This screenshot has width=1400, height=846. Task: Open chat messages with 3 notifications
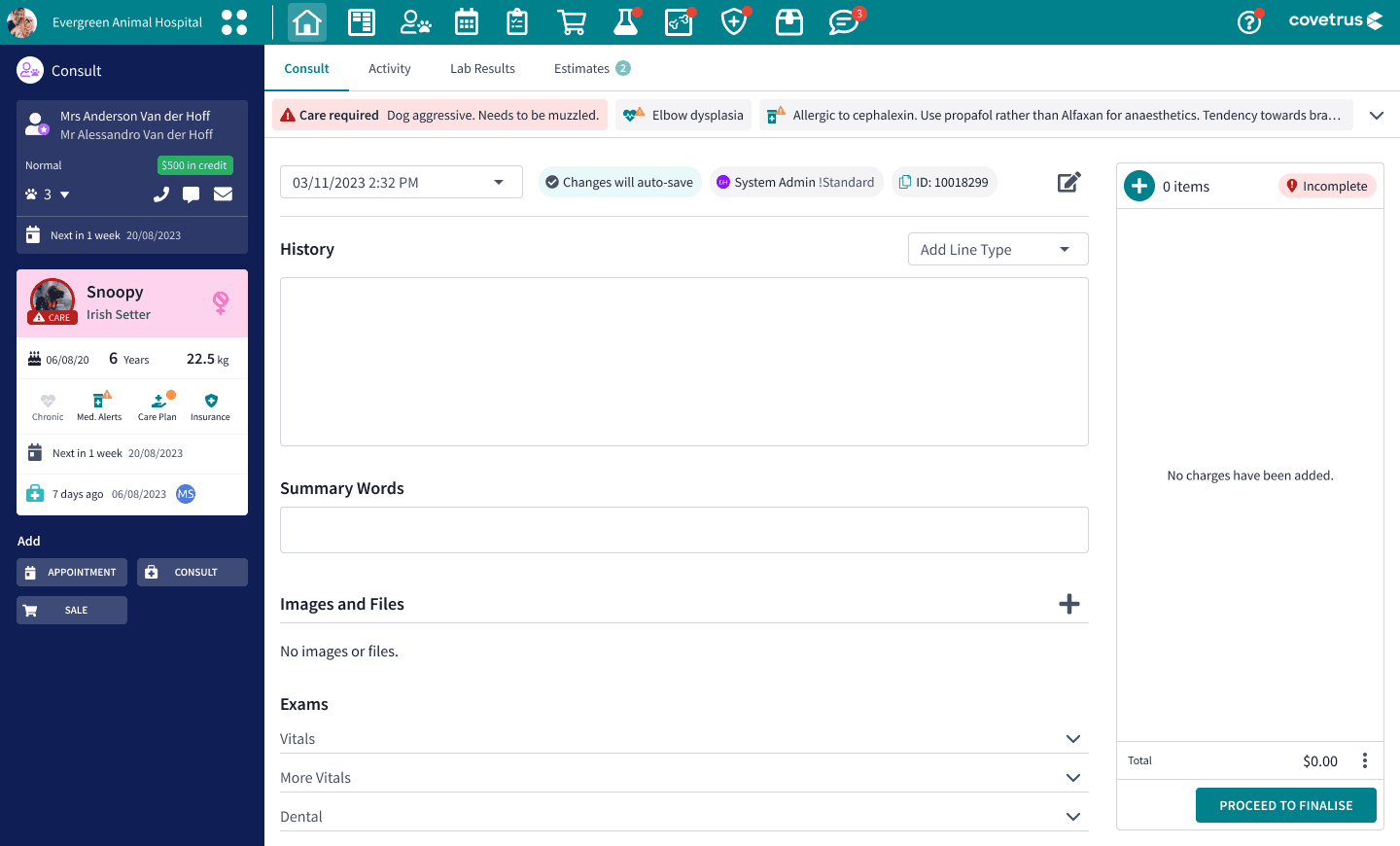tap(845, 21)
